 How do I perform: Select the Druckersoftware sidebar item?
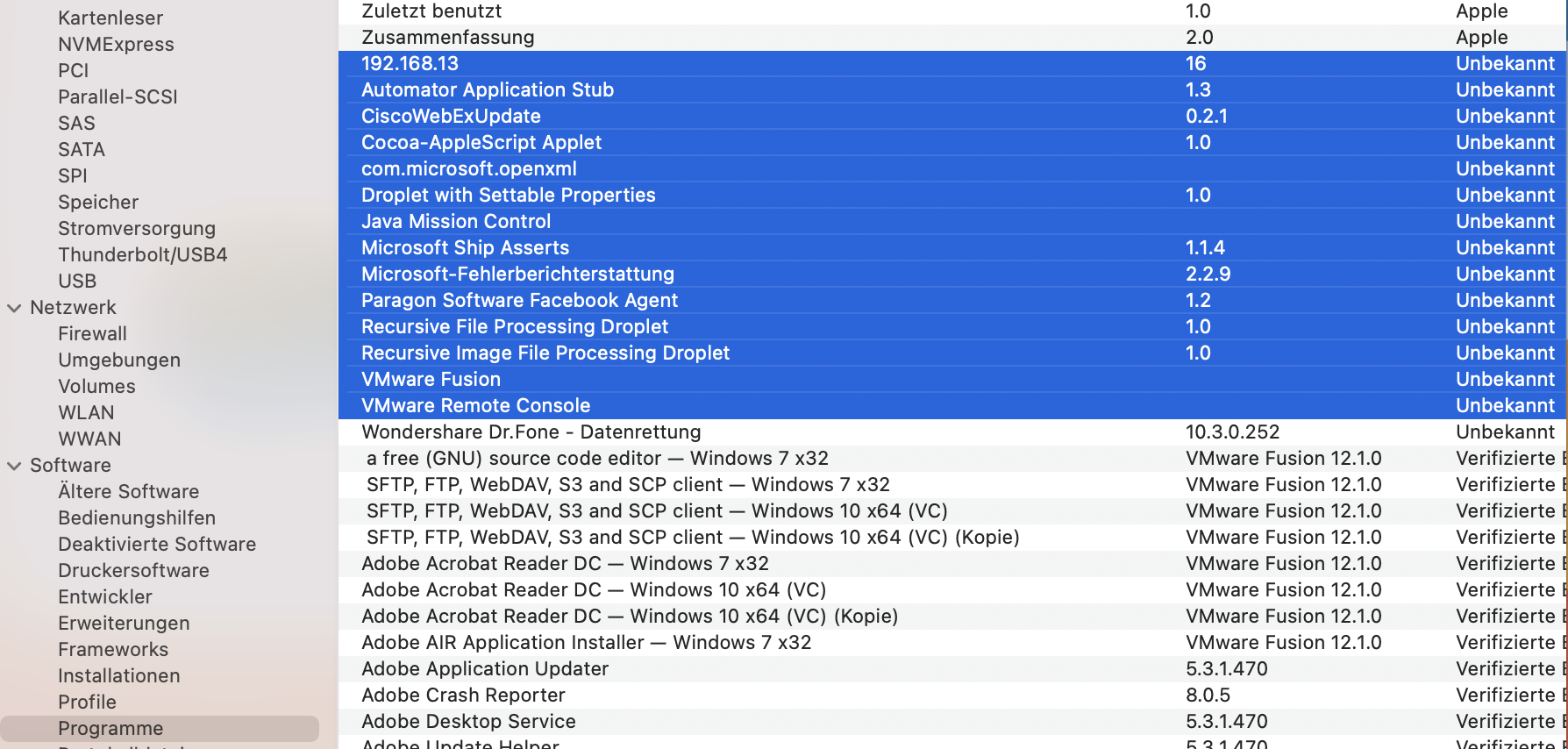point(133,571)
